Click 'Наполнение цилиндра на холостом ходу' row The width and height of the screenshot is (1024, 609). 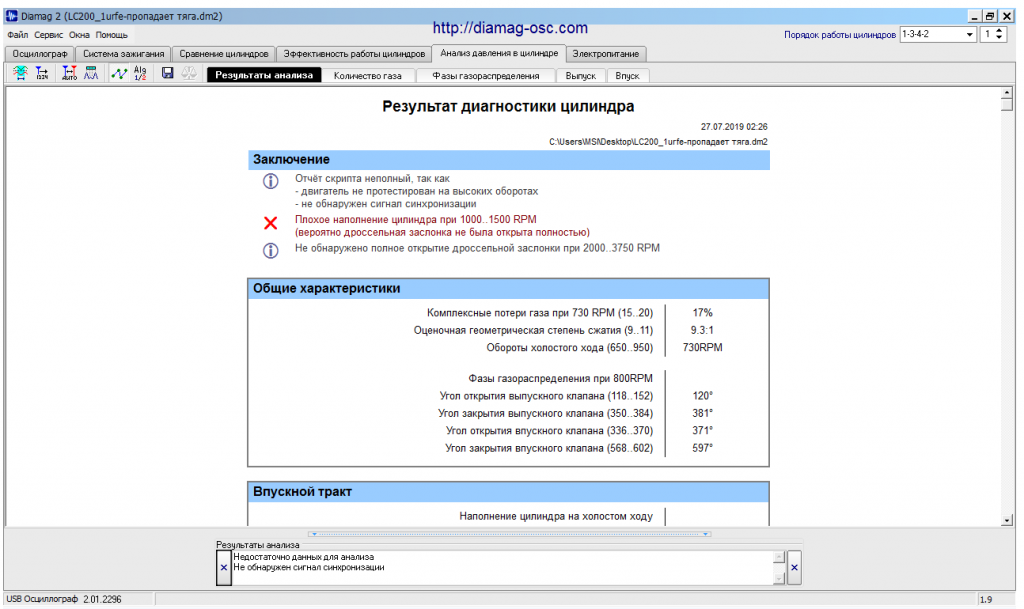click(556, 516)
